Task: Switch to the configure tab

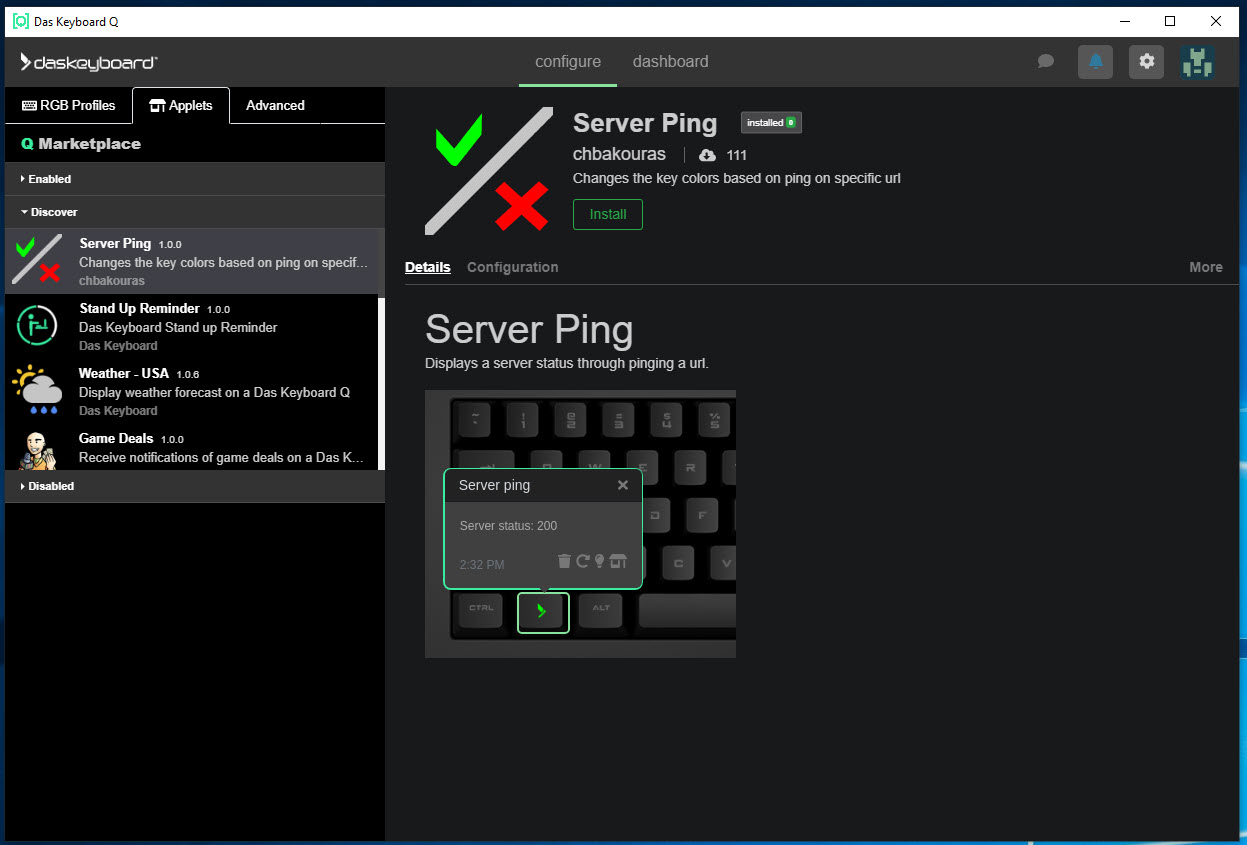Action: tap(568, 62)
